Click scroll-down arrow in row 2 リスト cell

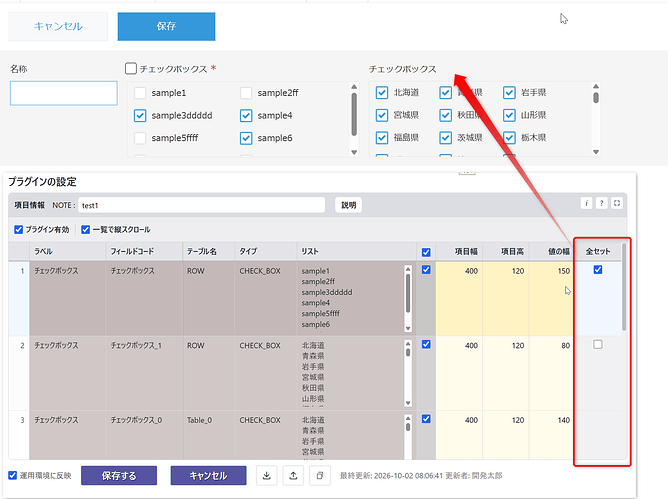point(408,403)
